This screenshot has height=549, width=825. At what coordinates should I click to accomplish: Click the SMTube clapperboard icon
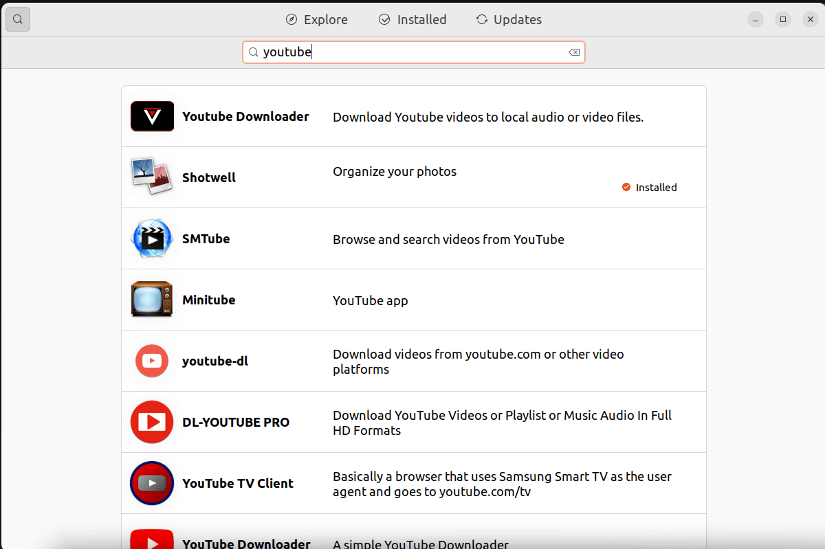(x=152, y=238)
